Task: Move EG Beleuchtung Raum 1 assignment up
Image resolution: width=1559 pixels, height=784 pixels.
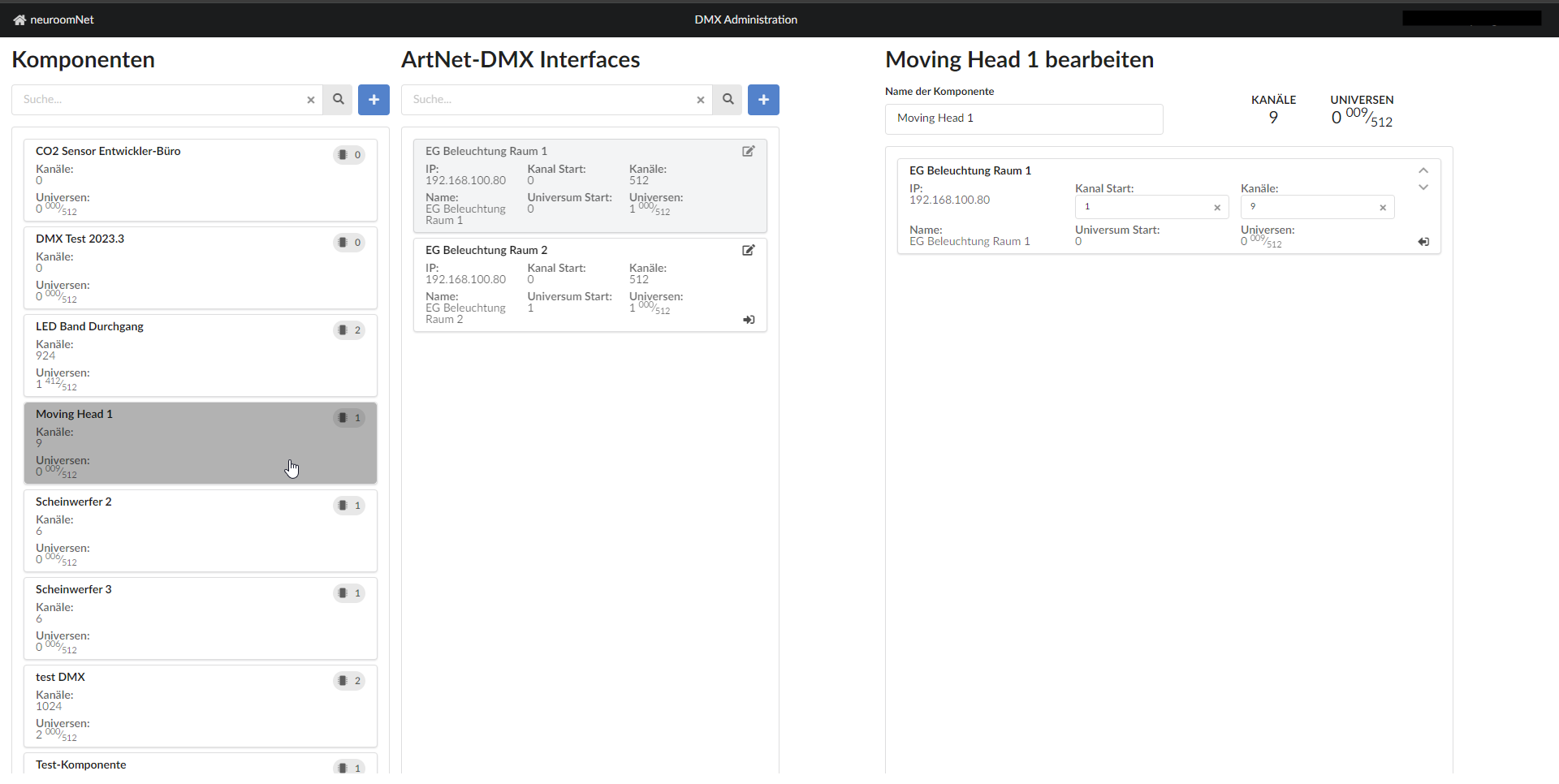Action: tap(1423, 170)
